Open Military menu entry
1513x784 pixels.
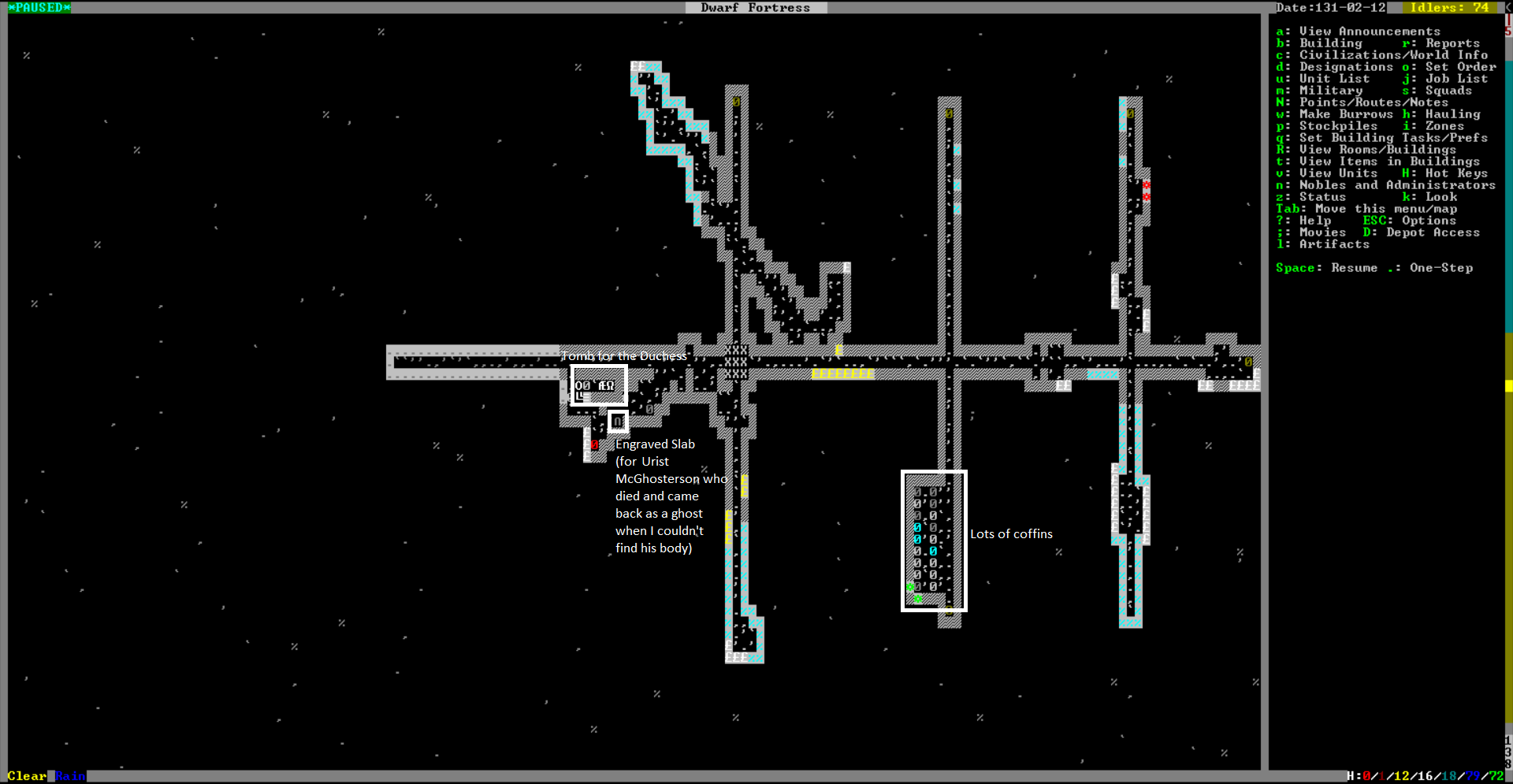[x=1318, y=91]
